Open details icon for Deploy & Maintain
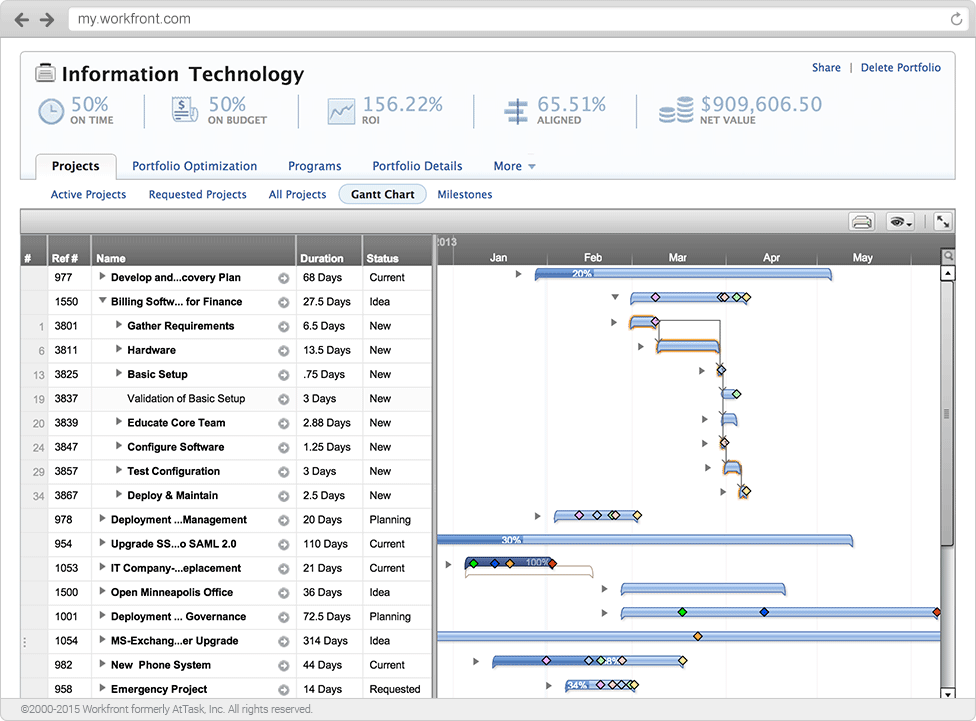This screenshot has height=721, width=976. coord(284,496)
